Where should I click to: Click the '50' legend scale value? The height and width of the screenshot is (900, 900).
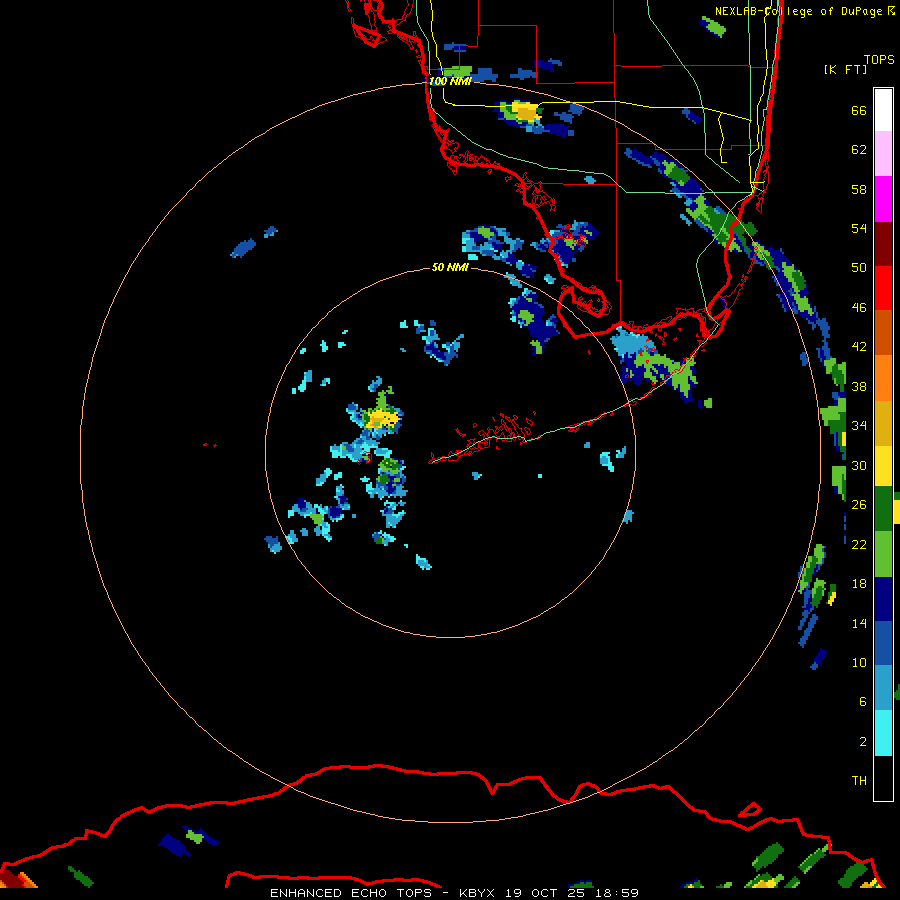[x=859, y=269]
